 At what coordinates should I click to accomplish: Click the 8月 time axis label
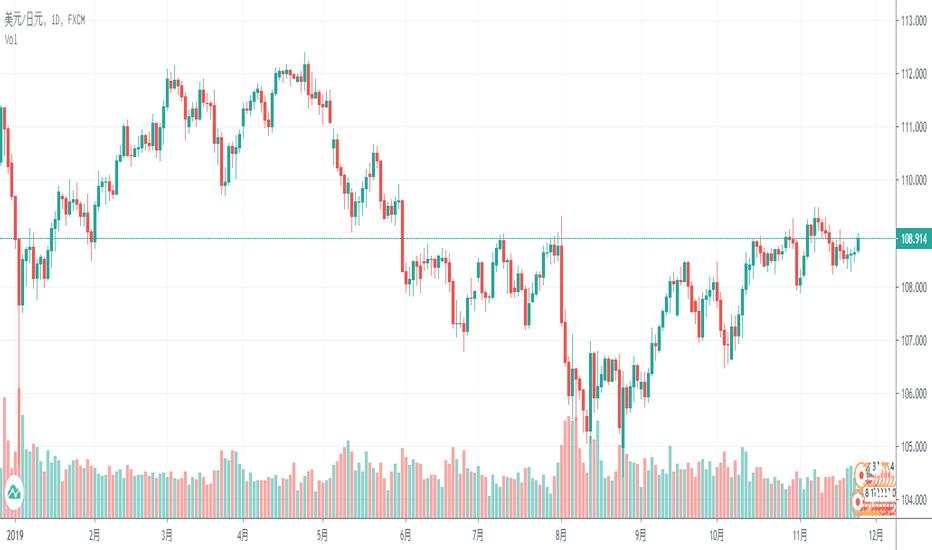561,534
